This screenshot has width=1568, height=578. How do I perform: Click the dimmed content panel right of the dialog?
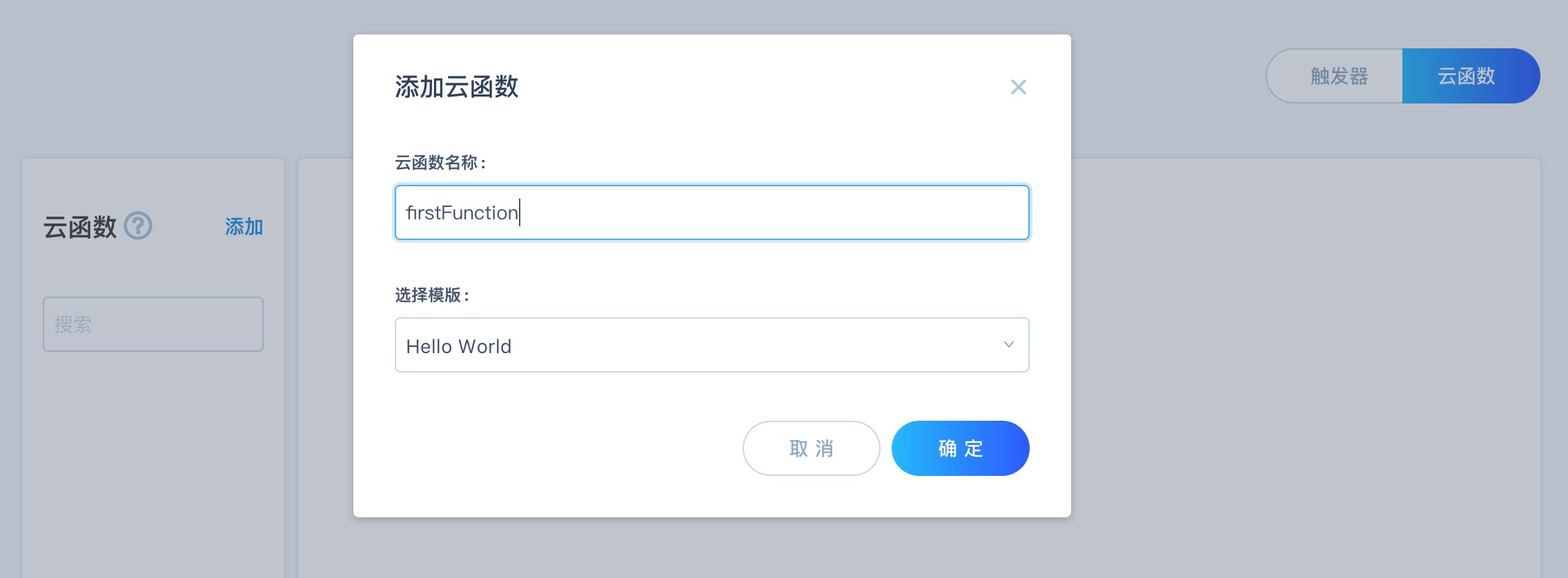pos(1304,366)
